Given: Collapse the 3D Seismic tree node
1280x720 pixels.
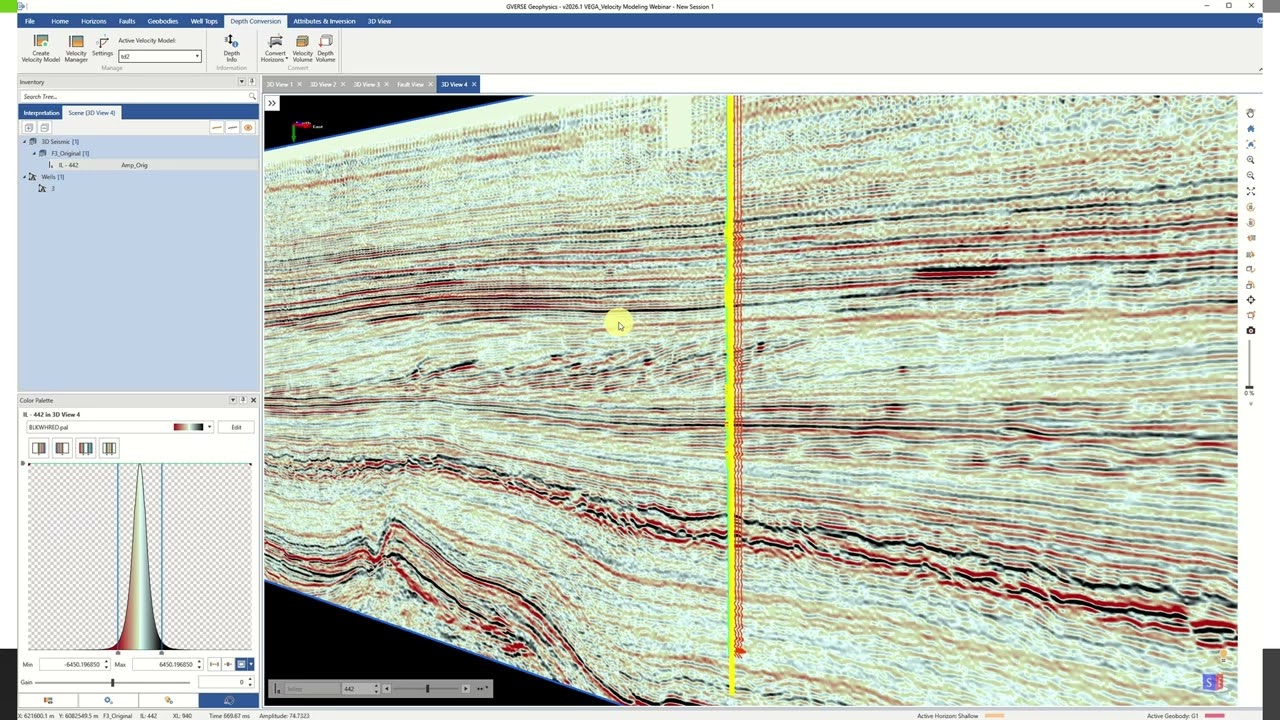Looking at the screenshot, I should (25, 142).
